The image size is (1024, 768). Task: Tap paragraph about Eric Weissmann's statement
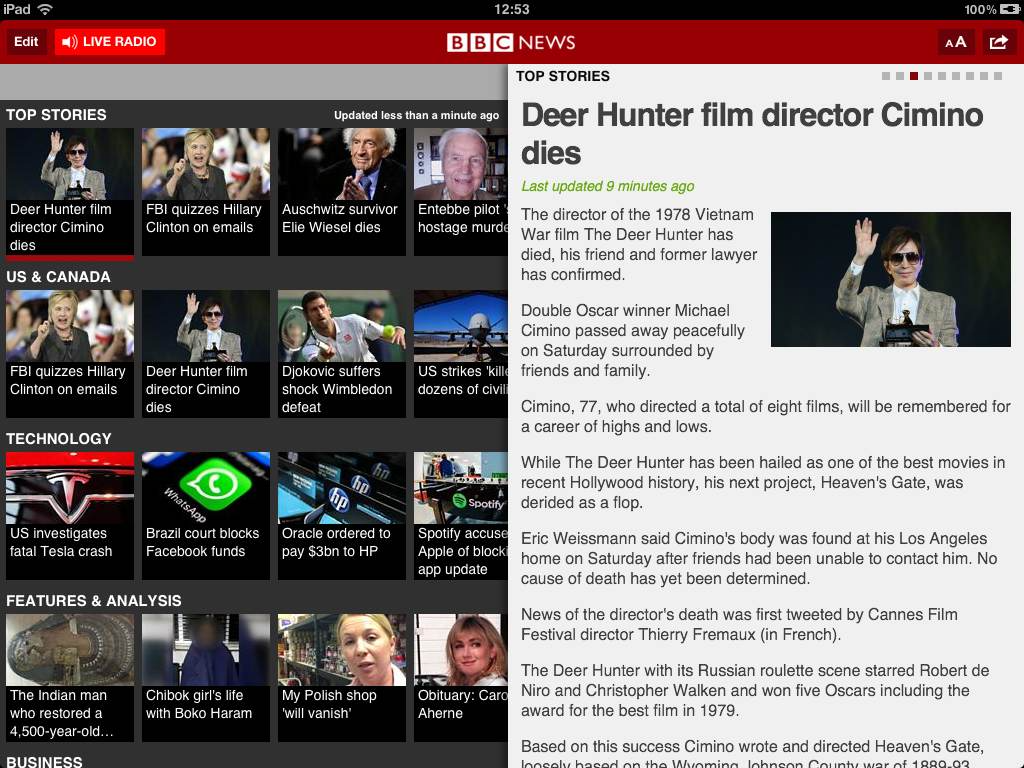click(759, 558)
